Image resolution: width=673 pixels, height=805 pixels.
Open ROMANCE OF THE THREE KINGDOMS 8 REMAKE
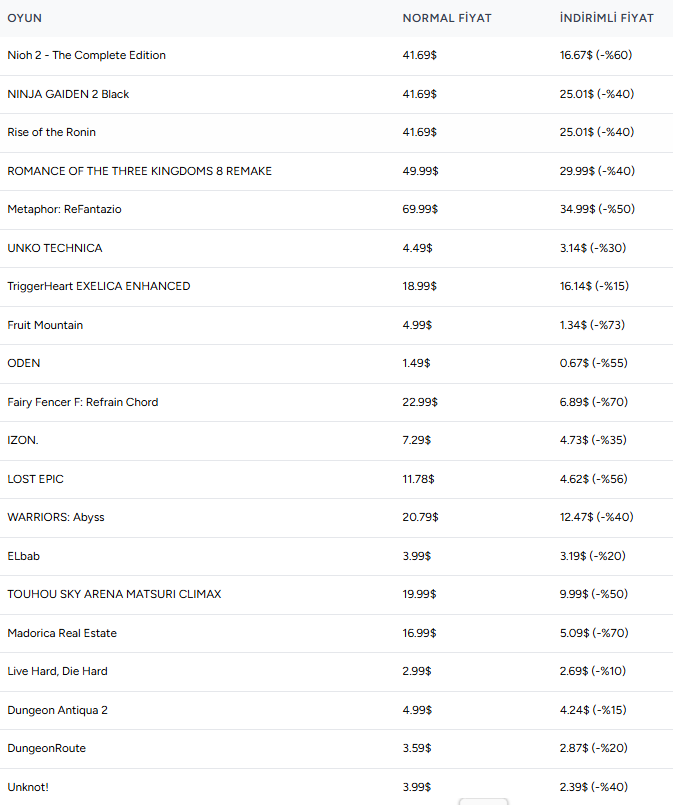tap(139, 171)
